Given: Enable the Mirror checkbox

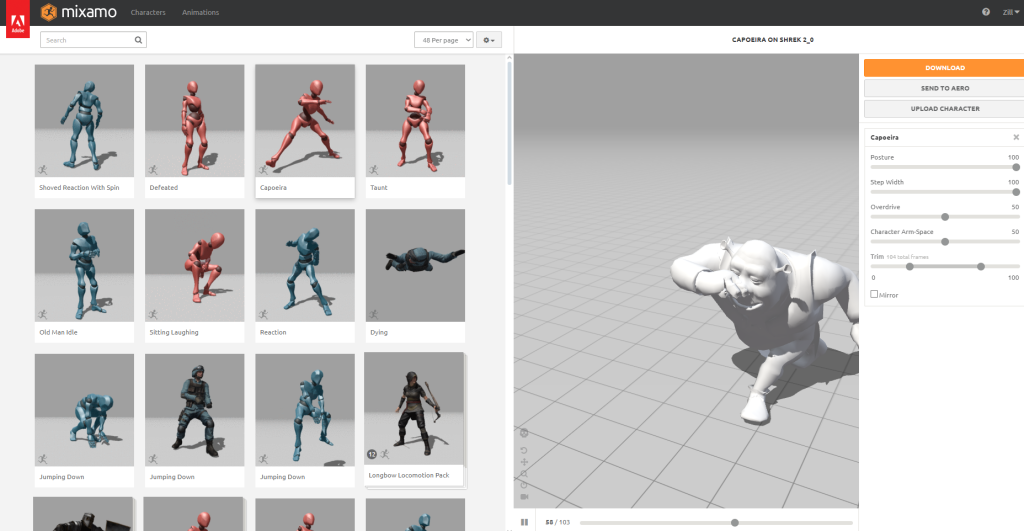Looking at the screenshot, I should pos(874,295).
